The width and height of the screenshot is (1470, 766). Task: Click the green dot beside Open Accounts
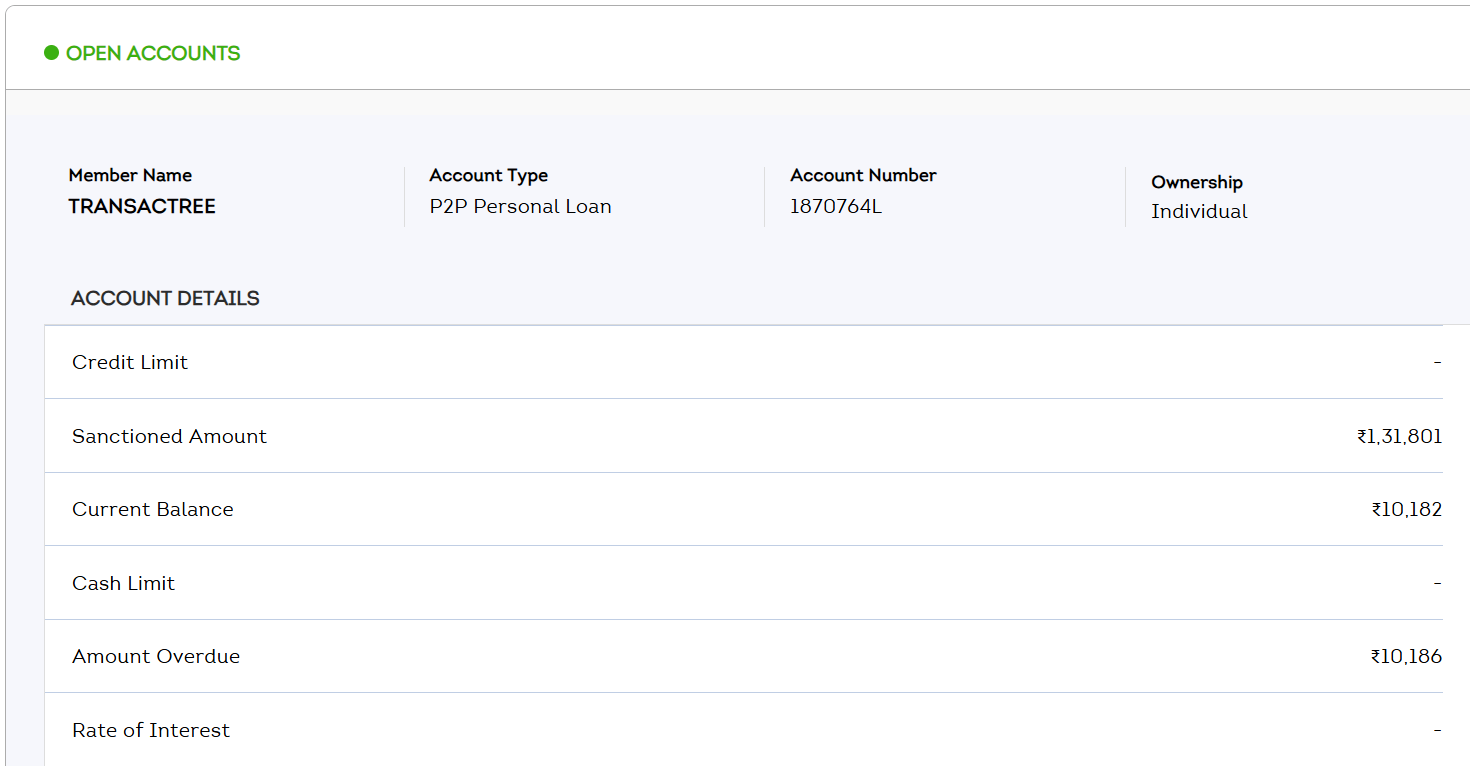52,53
